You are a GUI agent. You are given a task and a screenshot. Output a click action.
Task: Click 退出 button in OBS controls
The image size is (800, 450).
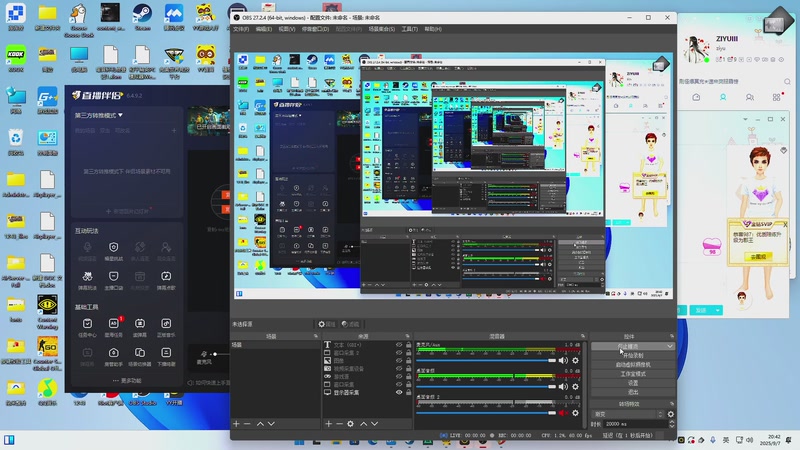(x=633, y=392)
